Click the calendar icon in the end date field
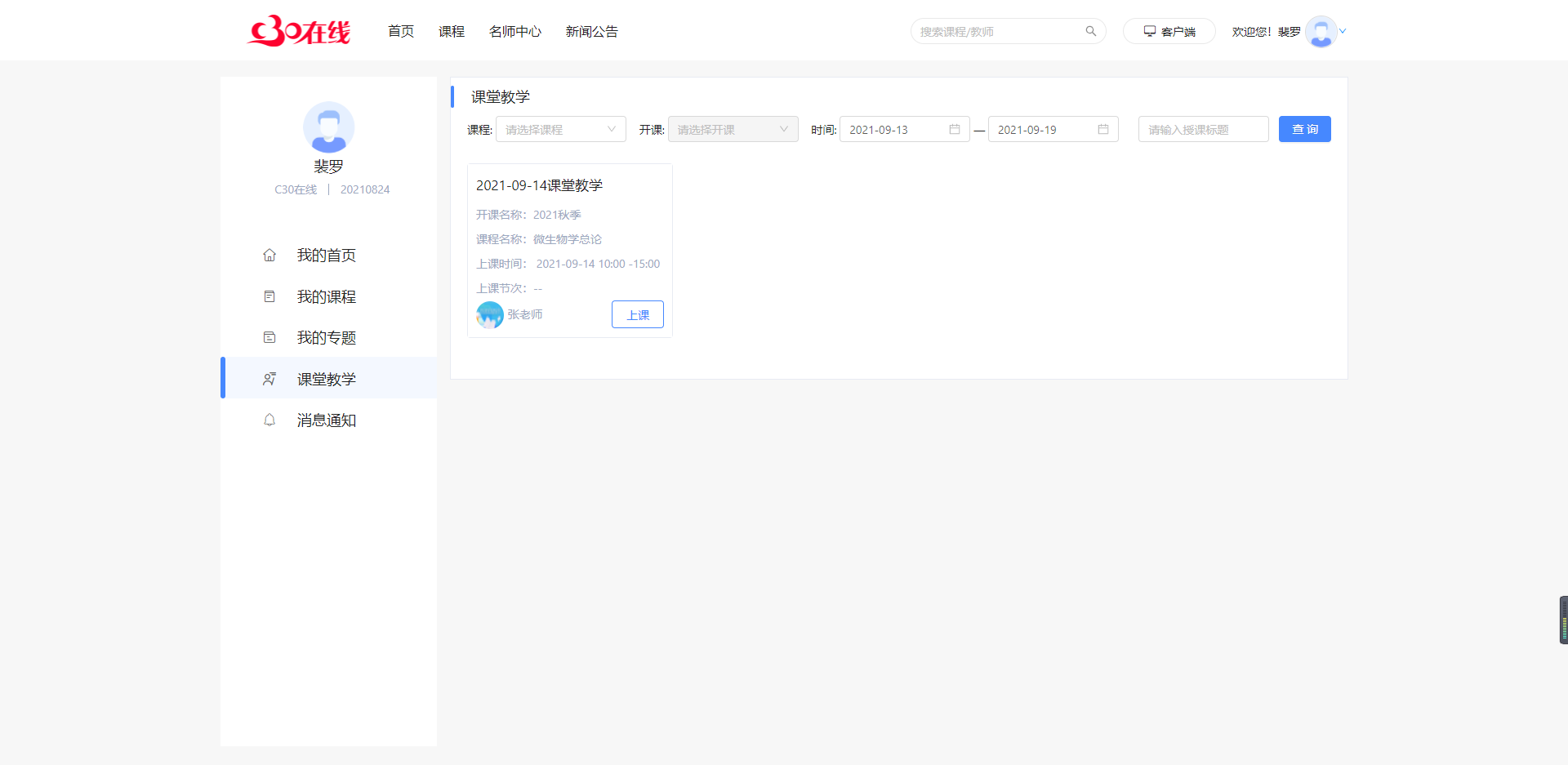Screen dimensions: 1568x765 [1102, 129]
